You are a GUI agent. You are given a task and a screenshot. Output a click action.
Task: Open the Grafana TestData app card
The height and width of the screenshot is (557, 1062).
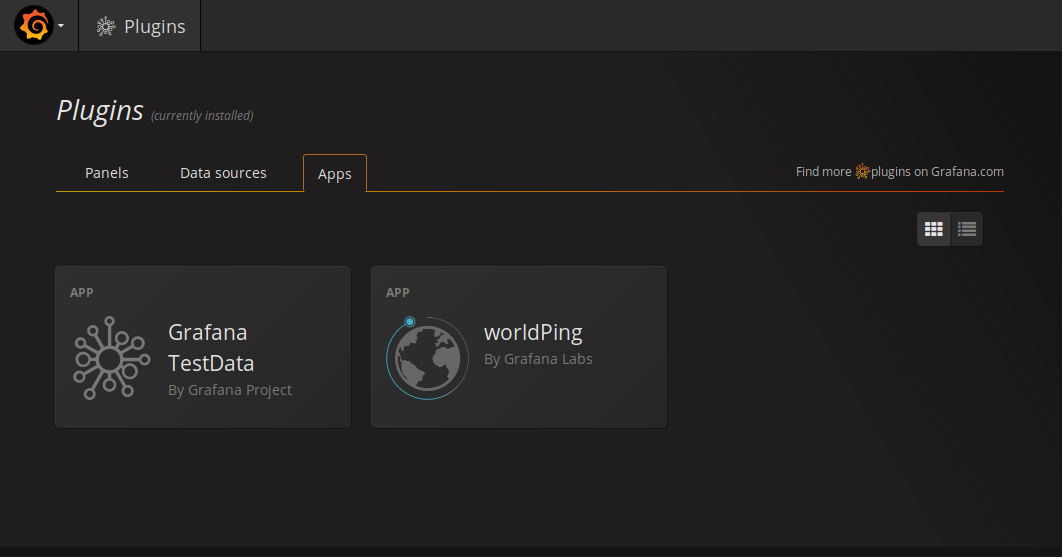[x=203, y=347]
